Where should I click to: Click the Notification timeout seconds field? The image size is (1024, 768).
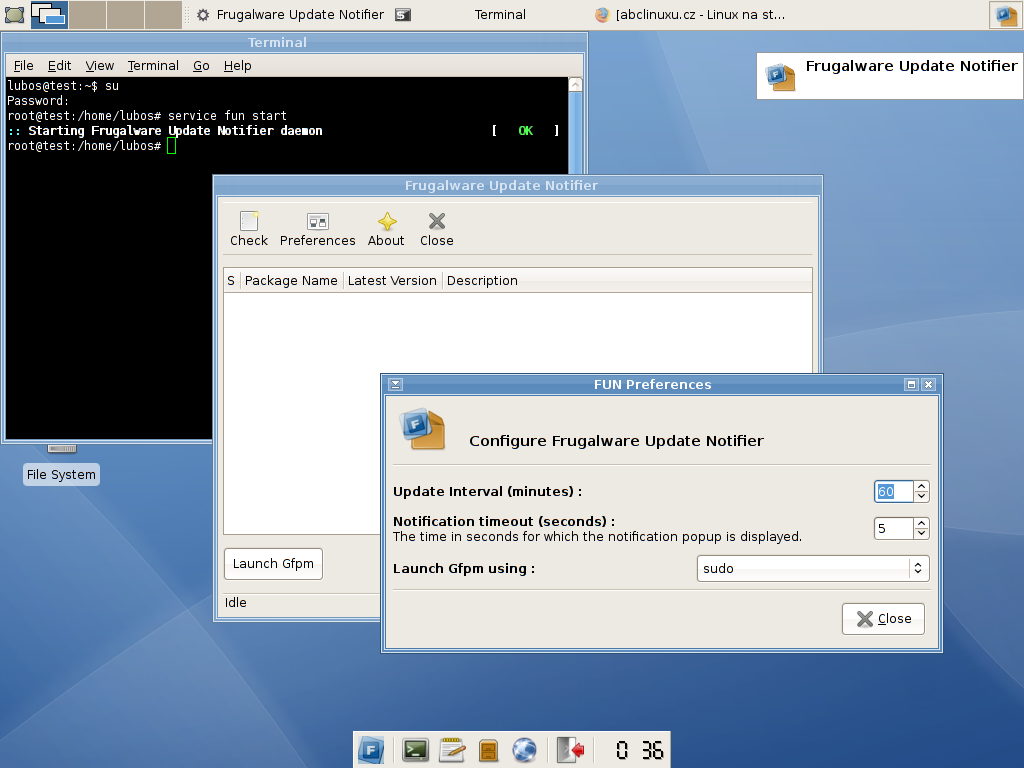point(893,528)
